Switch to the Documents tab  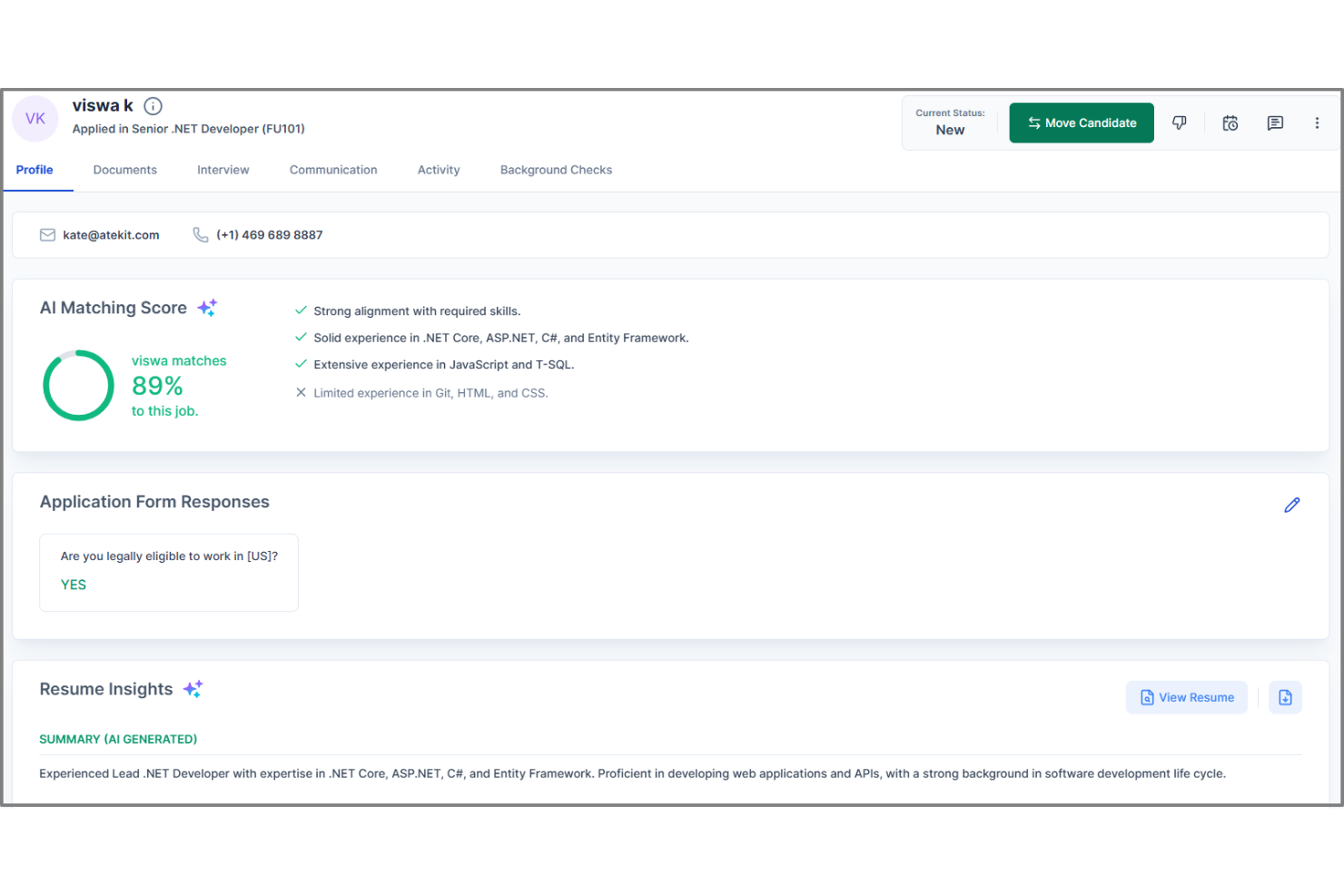click(124, 170)
